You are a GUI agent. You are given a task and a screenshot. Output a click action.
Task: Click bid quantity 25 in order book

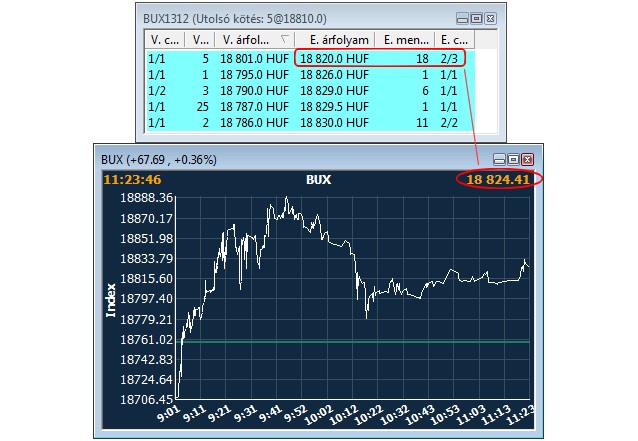tap(203, 107)
